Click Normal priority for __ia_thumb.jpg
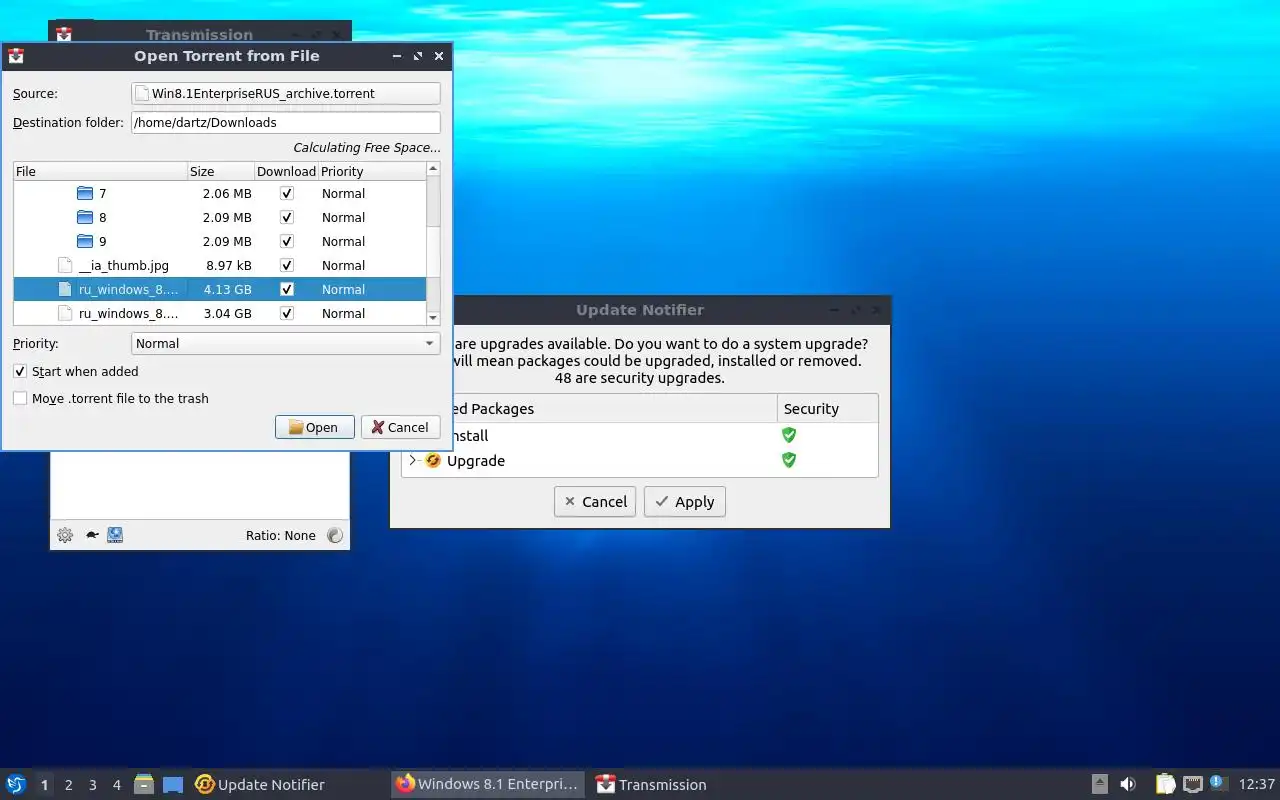1280x800 pixels. click(343, 265)
